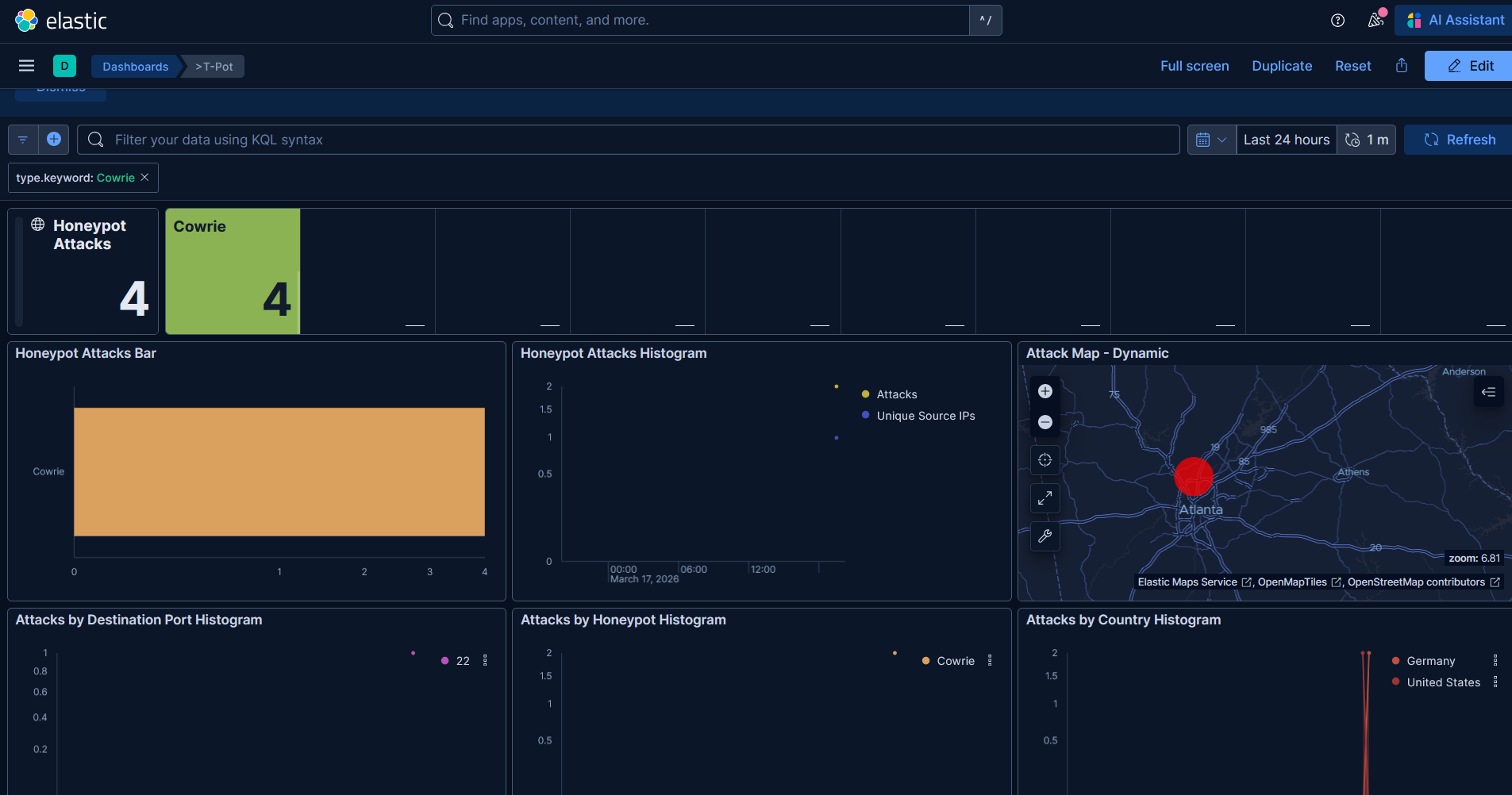Click the KQL filter query field
The width and height of the screenshot is (1512, 795).
pyautogui.click(x=627, y=140)
